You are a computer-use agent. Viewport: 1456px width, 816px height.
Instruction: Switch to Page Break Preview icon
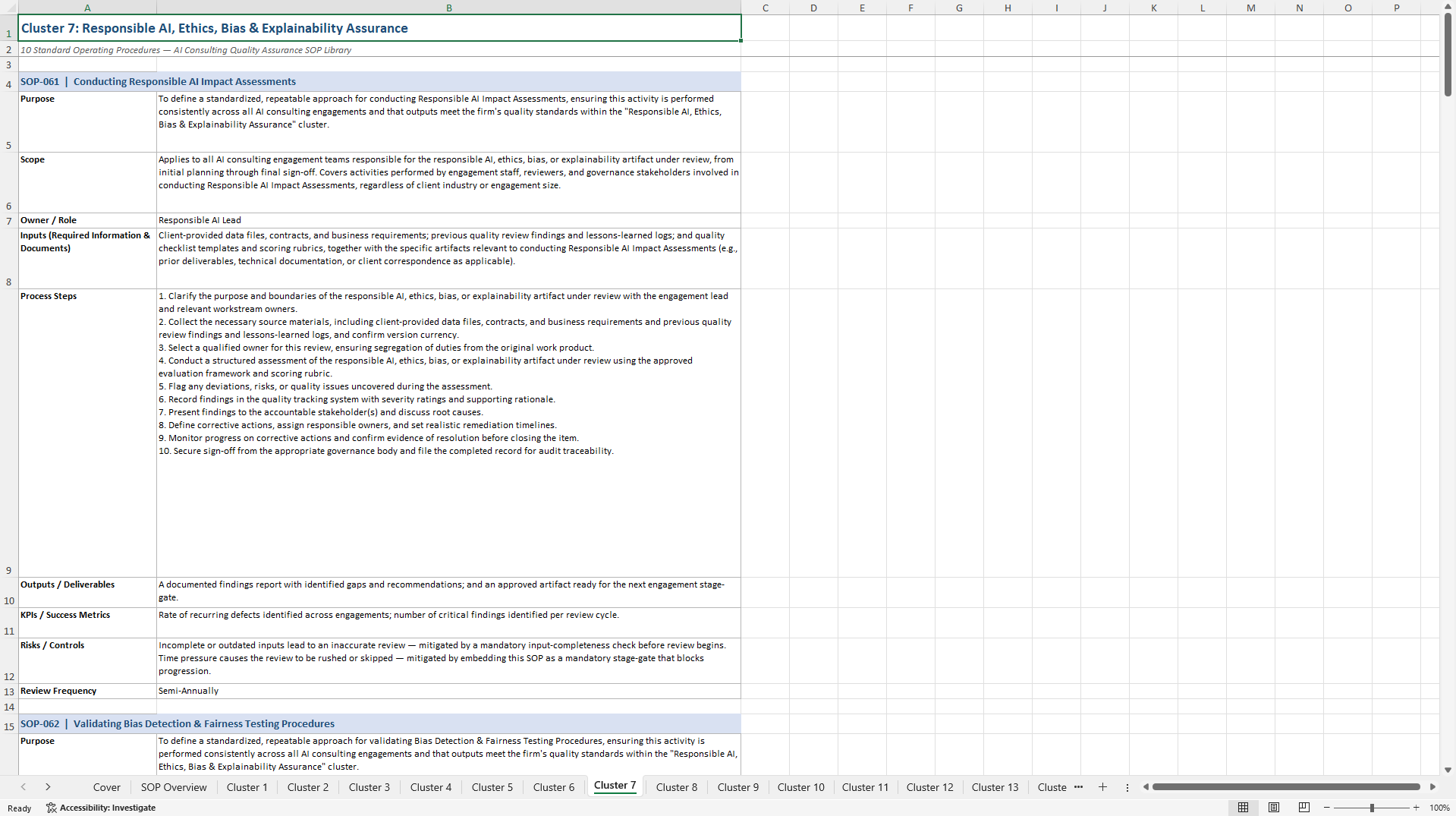pyautogui.click(x=1304, y=808)
